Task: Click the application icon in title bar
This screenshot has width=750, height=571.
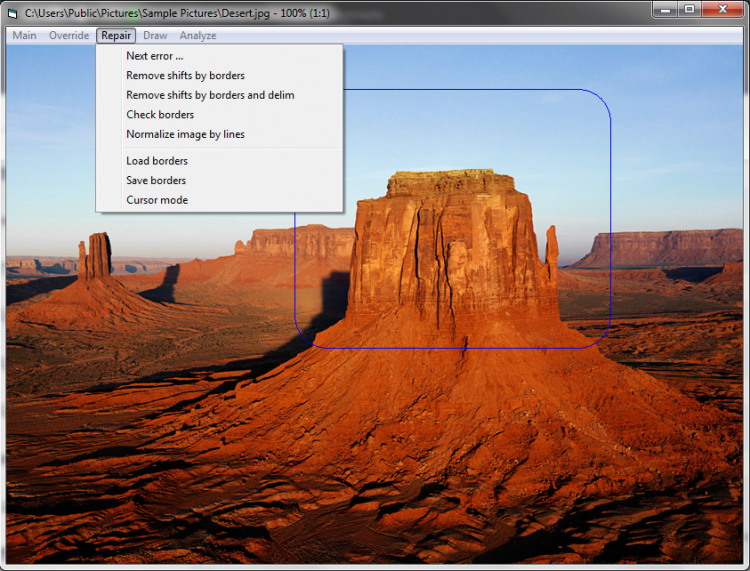Action: pyautogui.click(x=13, y=13)
